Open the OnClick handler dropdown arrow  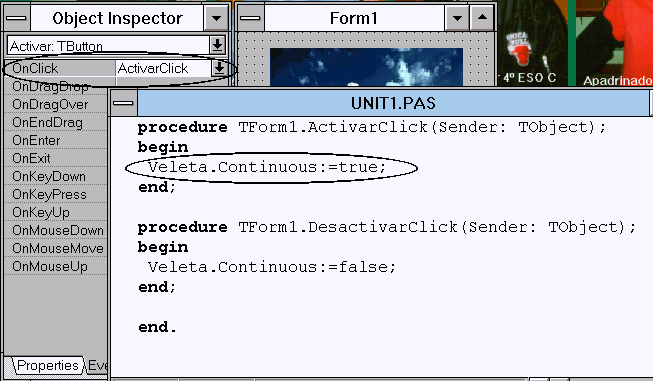(219, 68)
